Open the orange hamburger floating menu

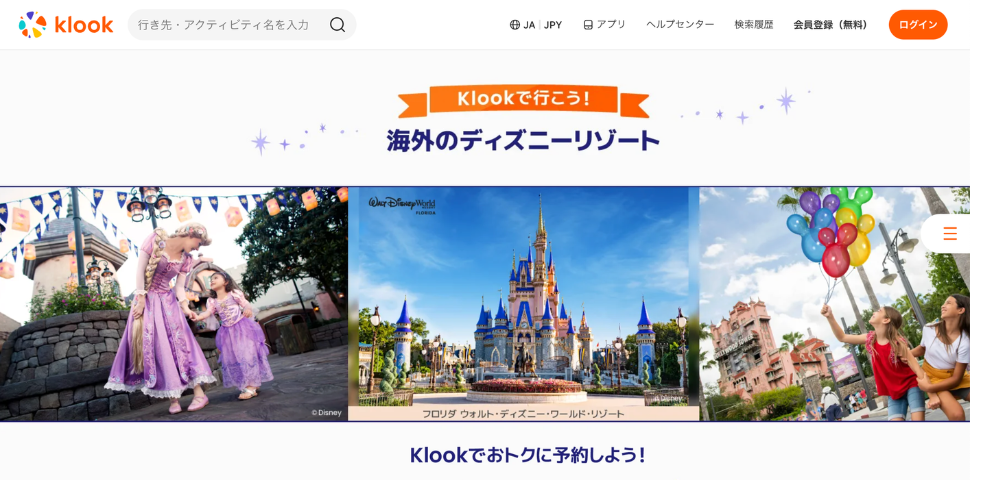[x=950, y=234]
